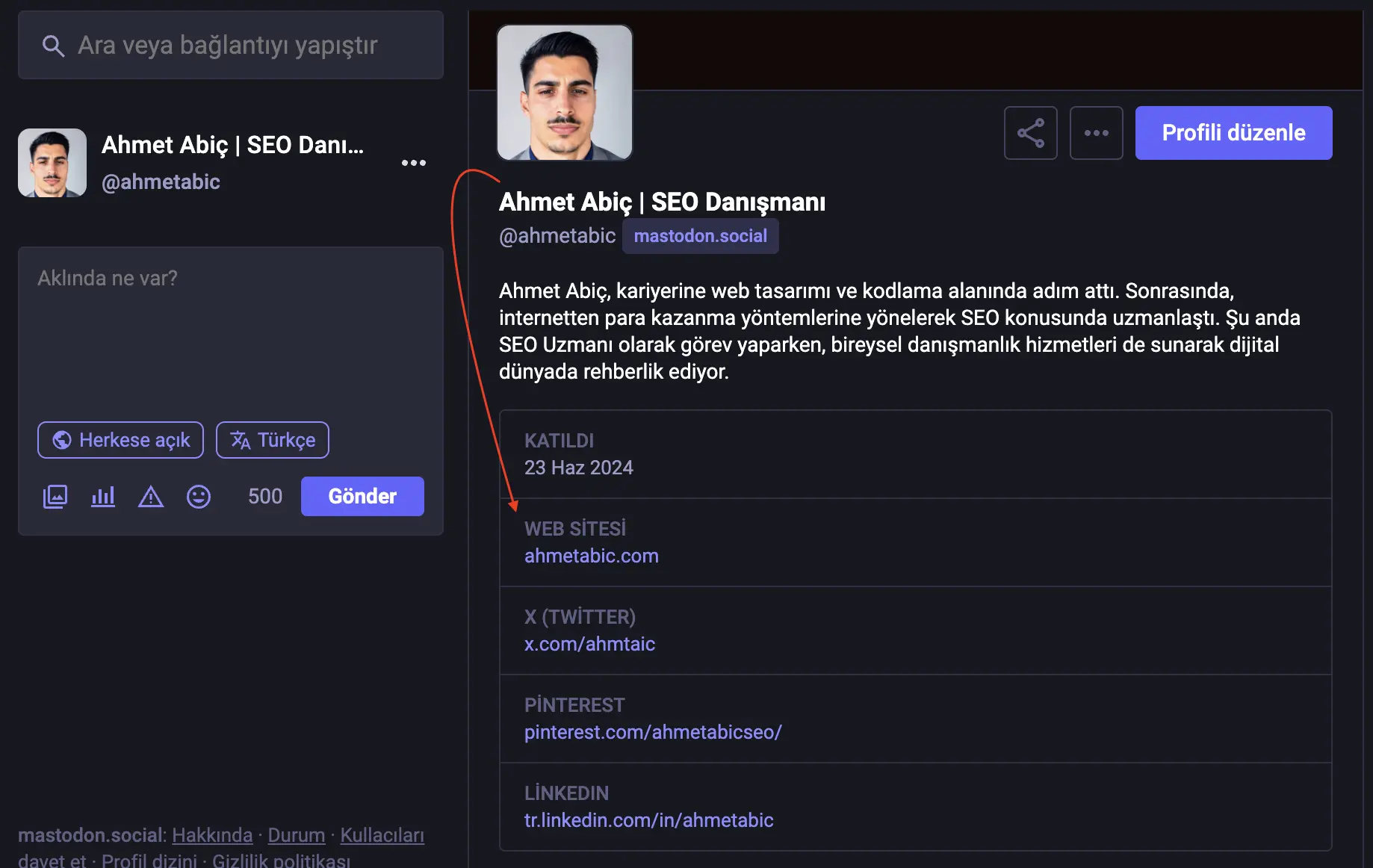Click the 500 character counter
This screenshot has height=868, width=1373.
tap(265, 496)
